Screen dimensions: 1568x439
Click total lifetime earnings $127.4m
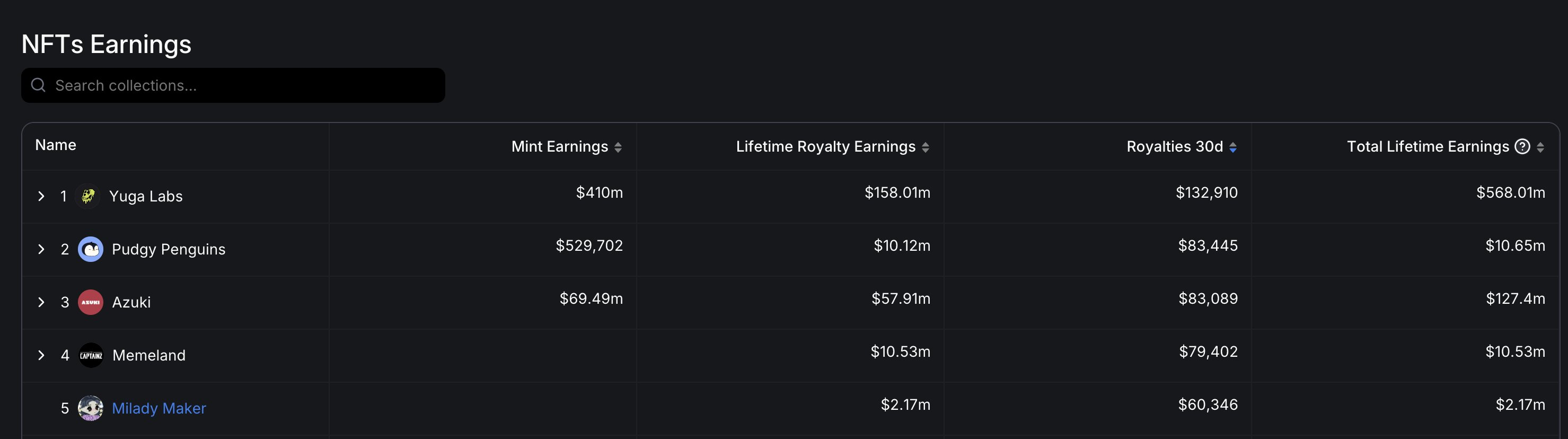click(x=1515, y=298)
